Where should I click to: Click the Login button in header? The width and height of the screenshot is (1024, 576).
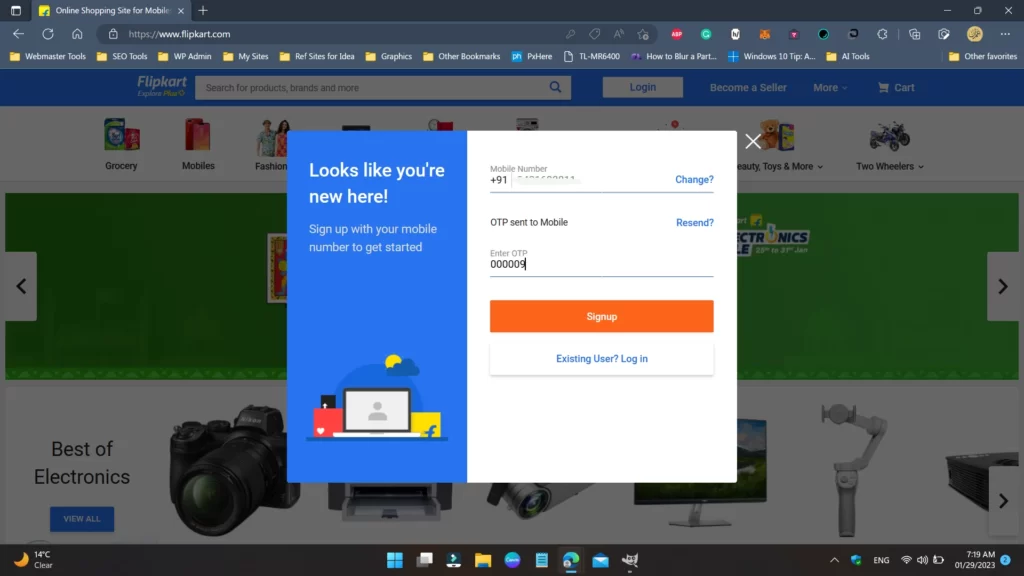(643, 87)
